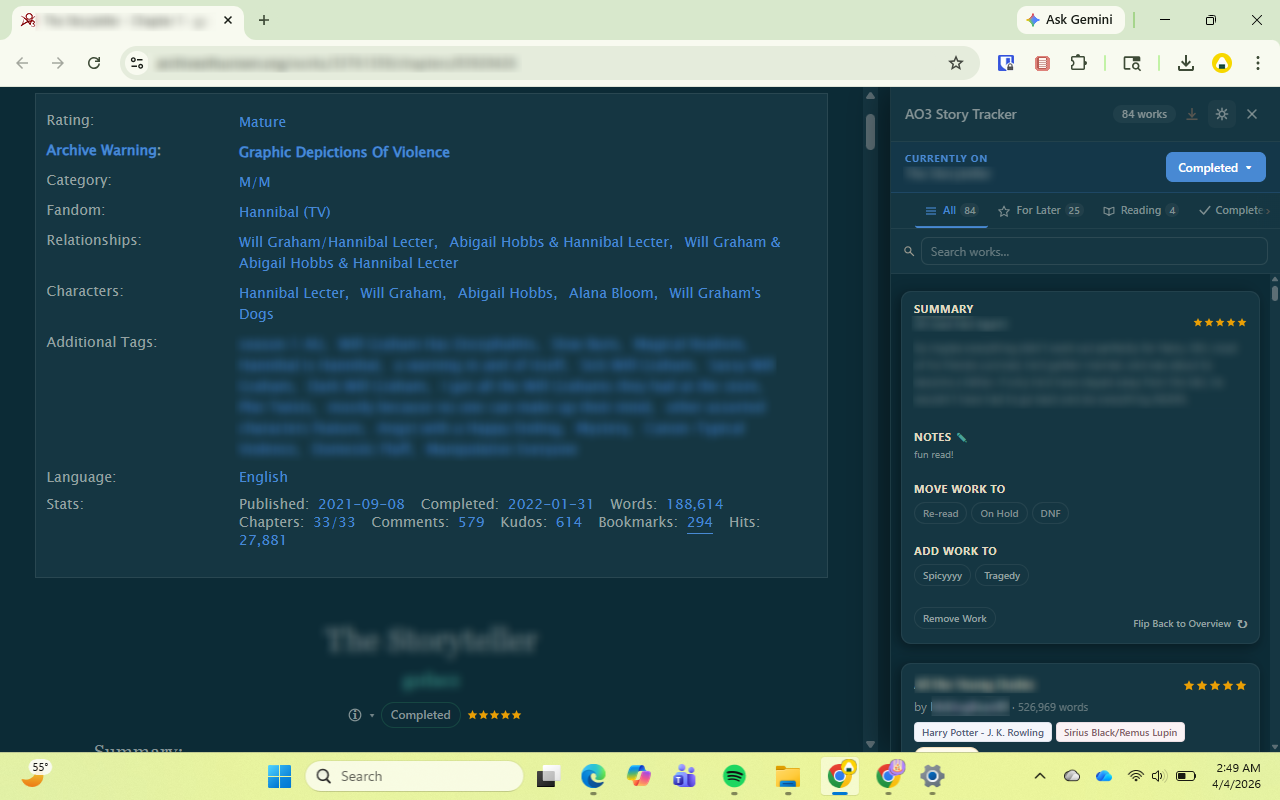Show hidden system tray icons
This screenshot has width=1280, height=800.
1040,776
